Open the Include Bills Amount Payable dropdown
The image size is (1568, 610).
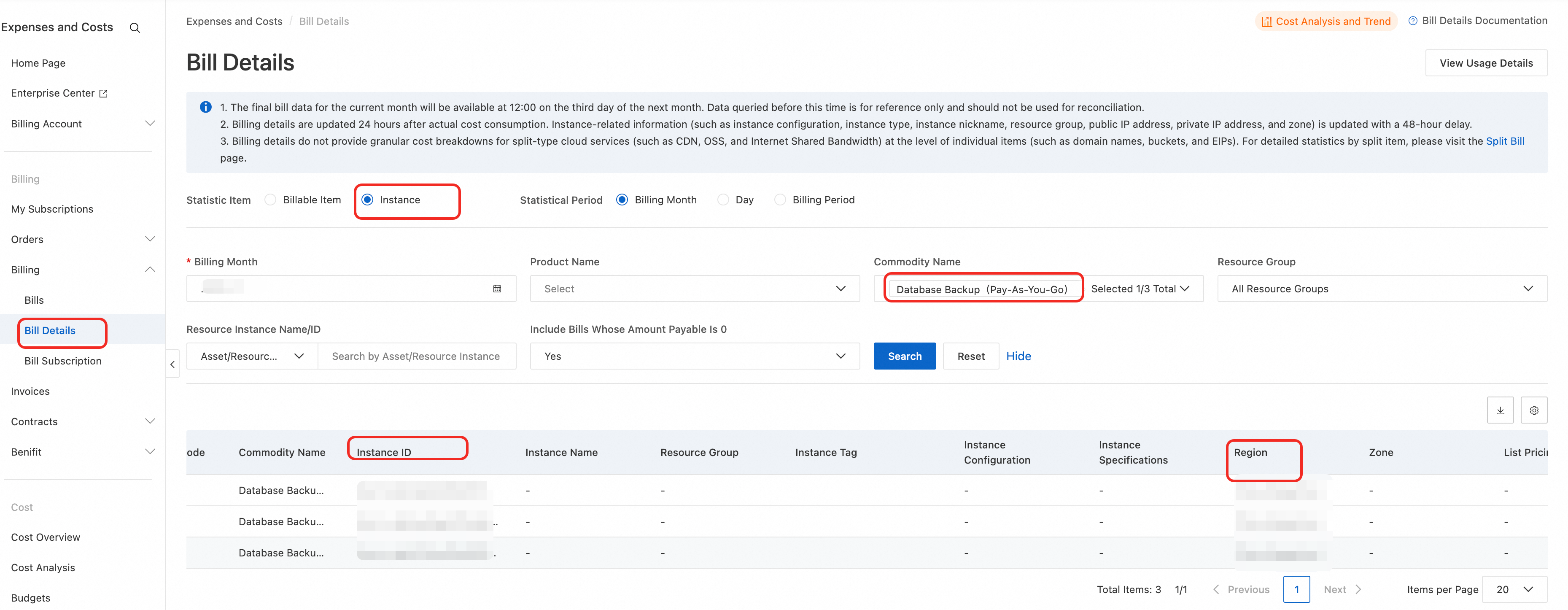click(695, 356)
